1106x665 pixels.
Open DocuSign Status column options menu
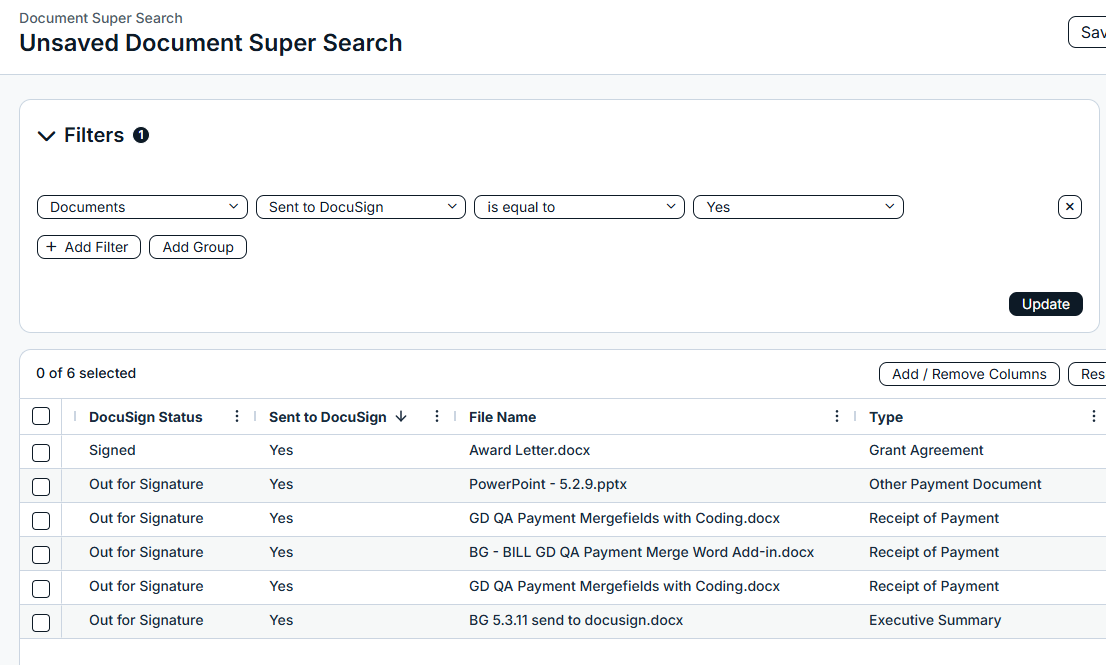(x=237, y=416)
